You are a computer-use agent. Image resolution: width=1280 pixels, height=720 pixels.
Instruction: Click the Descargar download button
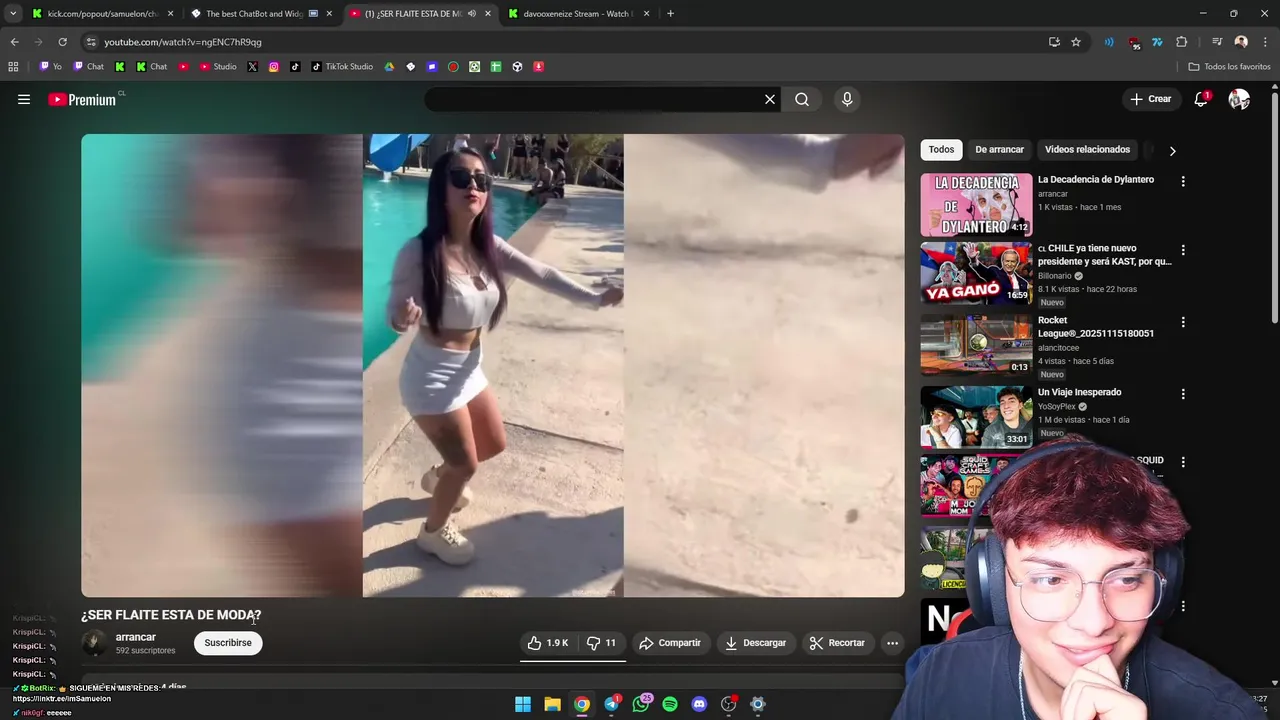(756, 643)
